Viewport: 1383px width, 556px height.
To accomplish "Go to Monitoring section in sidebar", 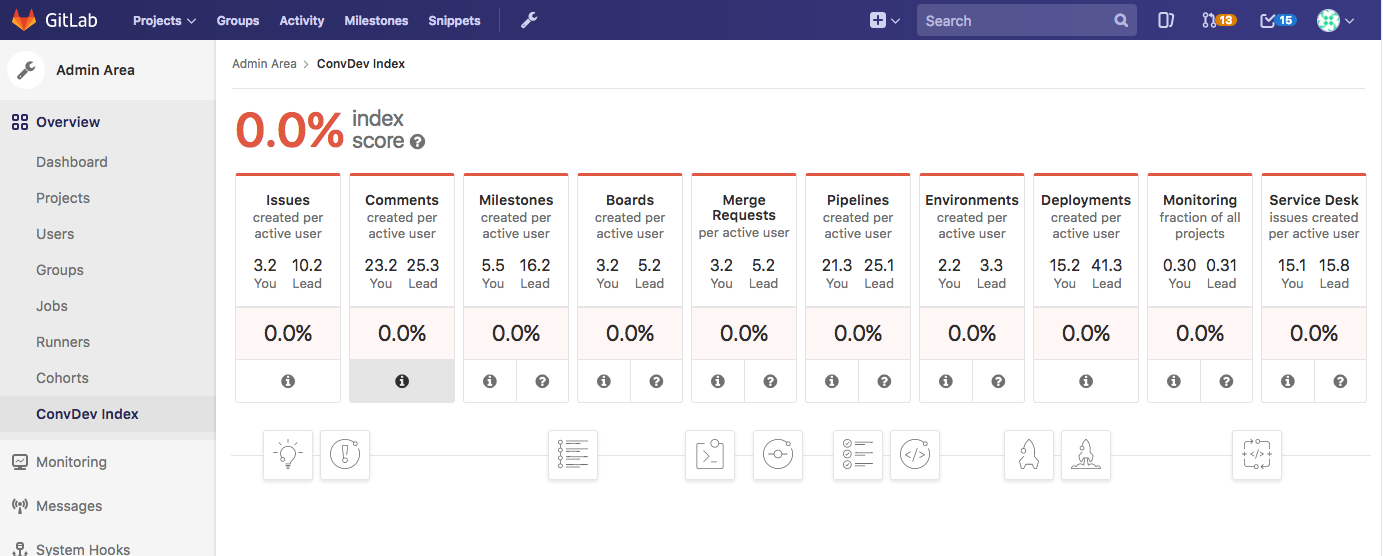I will [x=71, y=462].
